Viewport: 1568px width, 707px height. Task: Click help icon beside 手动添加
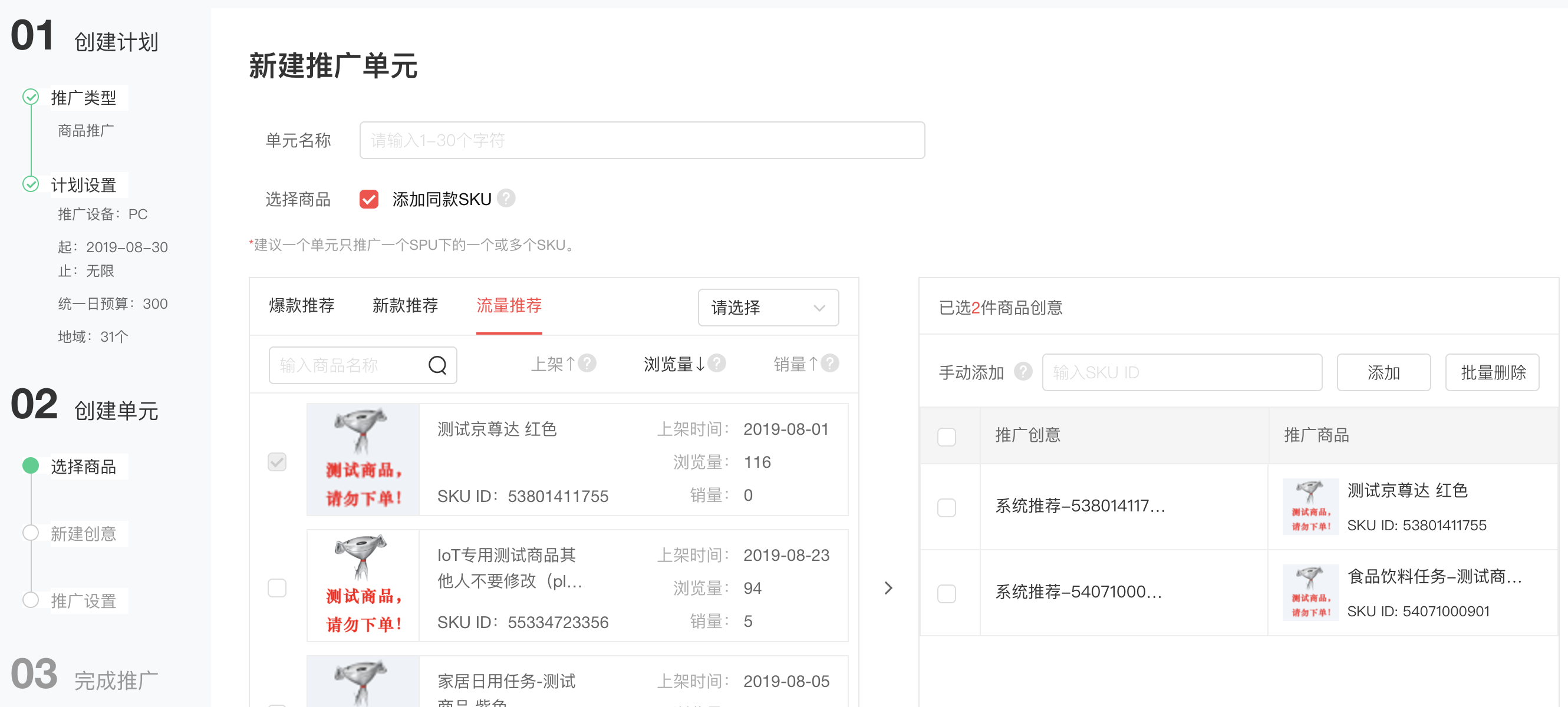(1023, 372)
